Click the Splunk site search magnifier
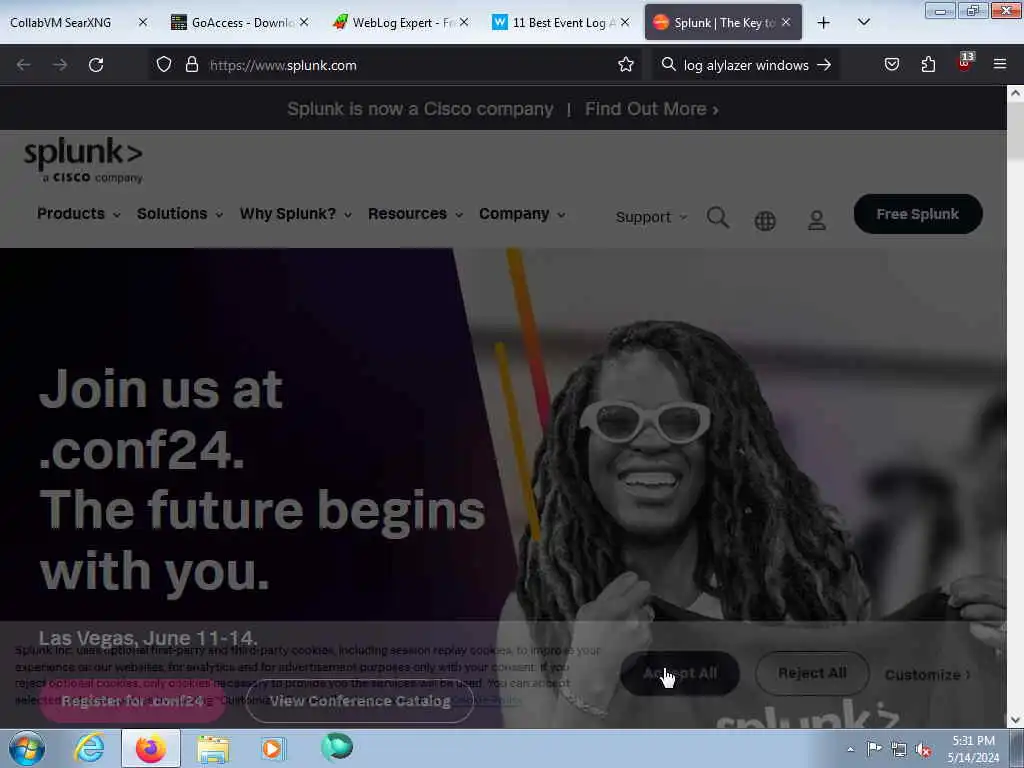 pos(718,217)
